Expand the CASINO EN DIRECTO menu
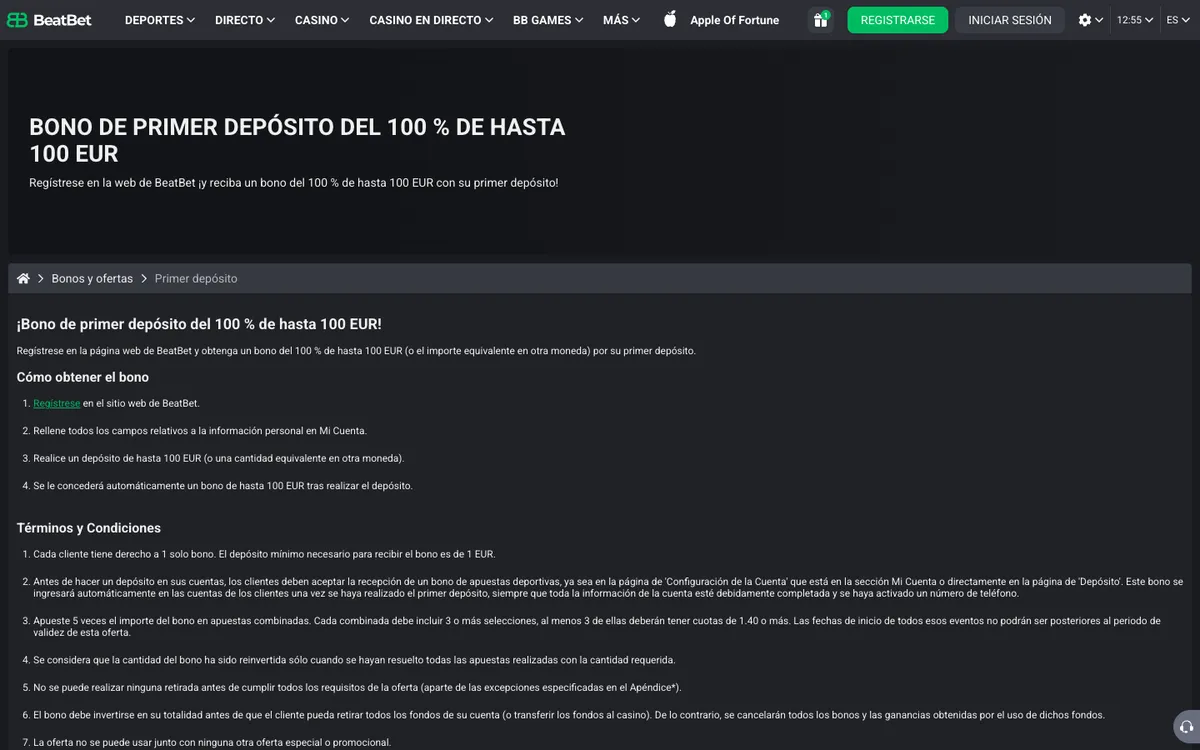 (431, 20)
